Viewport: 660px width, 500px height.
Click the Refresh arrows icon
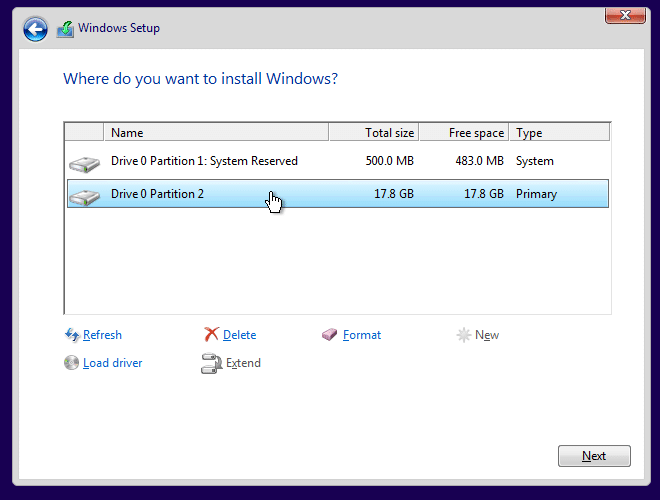point(72,335)
